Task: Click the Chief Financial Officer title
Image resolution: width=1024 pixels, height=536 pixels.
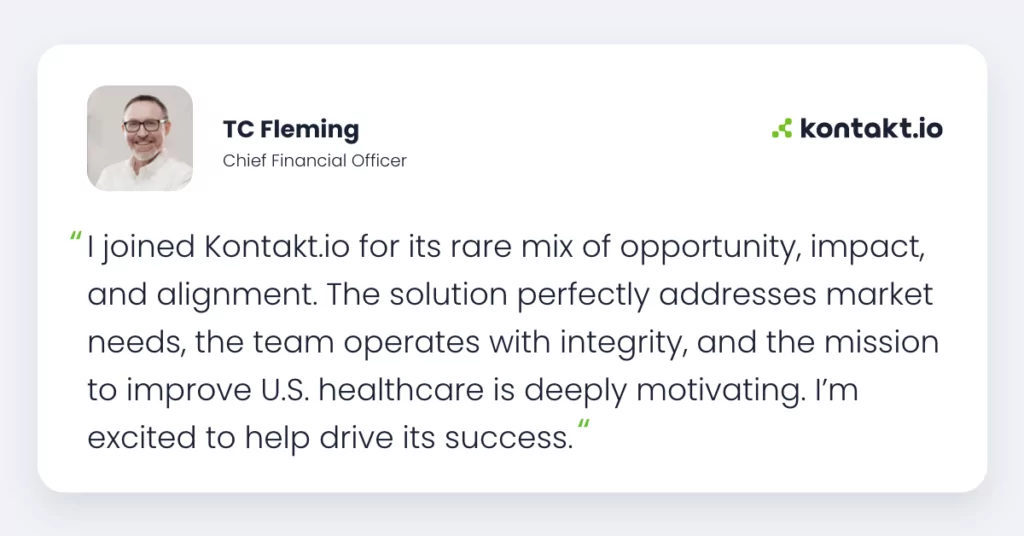Action: point(314,161)
